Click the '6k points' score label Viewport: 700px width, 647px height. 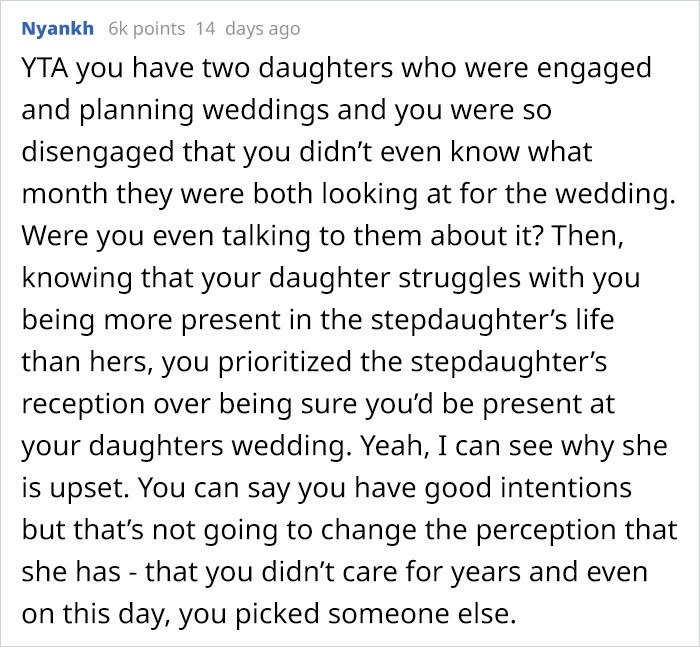click(146, 29)
